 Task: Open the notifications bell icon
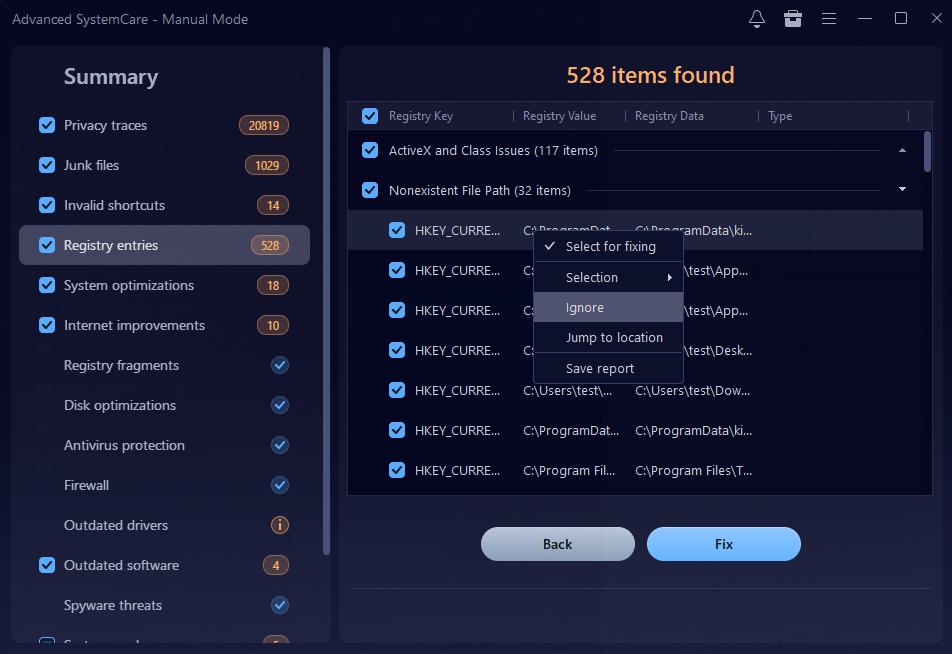coord(757,19)
